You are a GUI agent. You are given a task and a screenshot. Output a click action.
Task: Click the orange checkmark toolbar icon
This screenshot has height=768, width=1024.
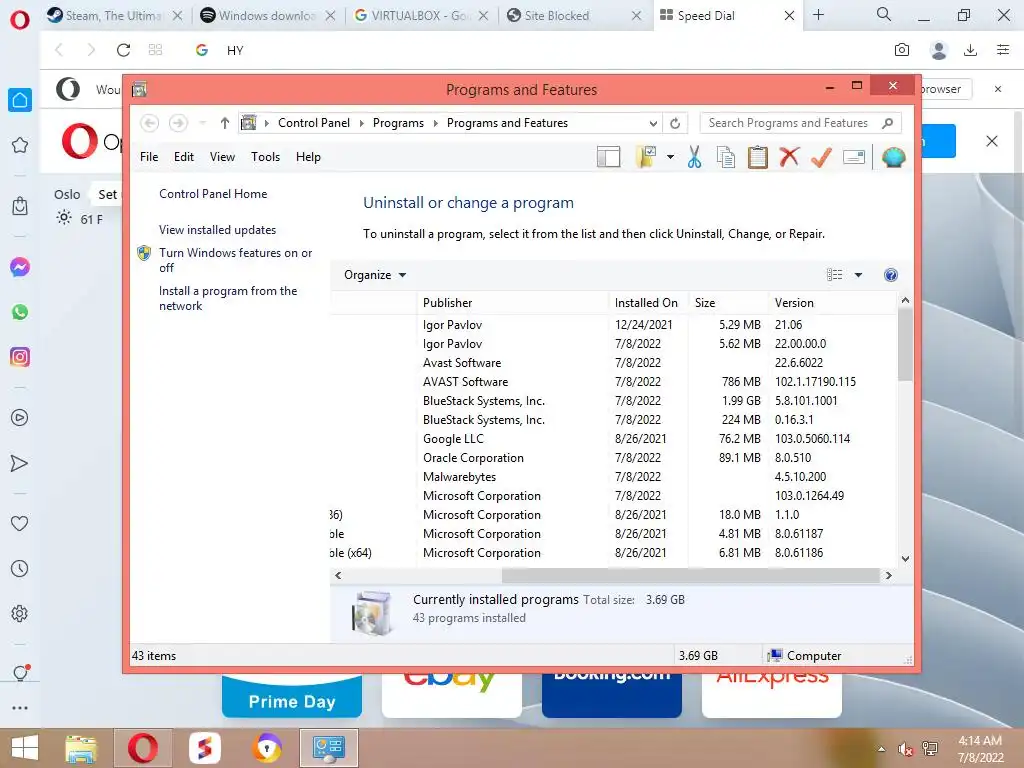821,157
